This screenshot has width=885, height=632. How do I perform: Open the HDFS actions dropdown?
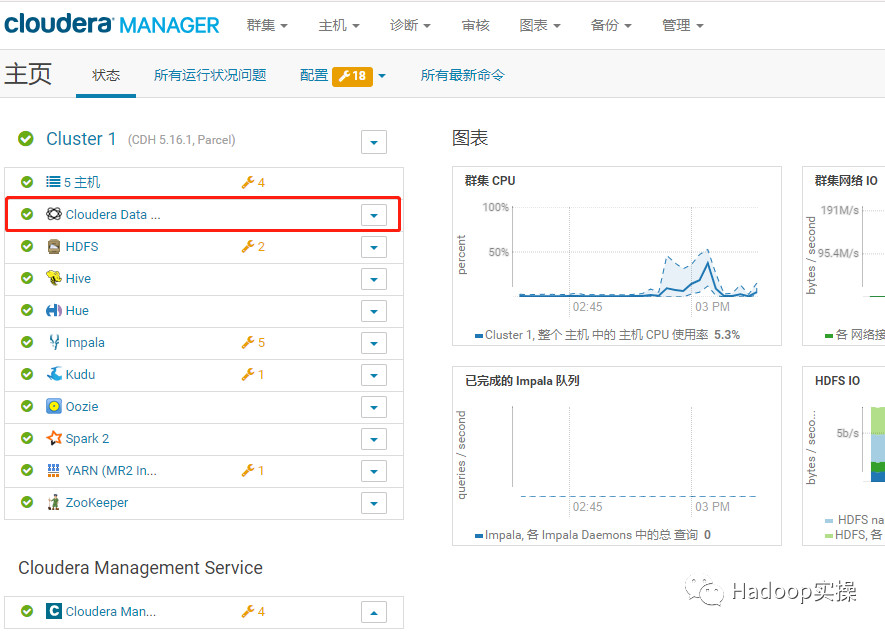click(373, 246)
